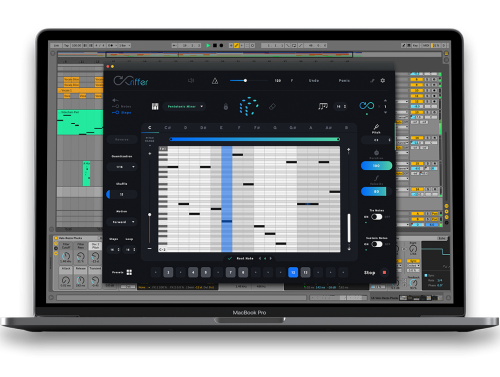Click the dice randomize riff icon

(249, 106)
